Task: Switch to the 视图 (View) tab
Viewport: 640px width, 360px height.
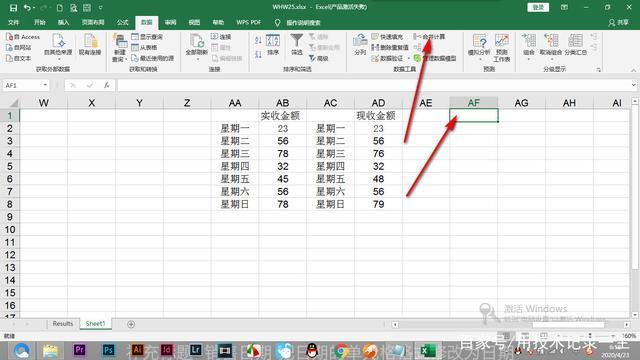Action: [x=194, y=22]
